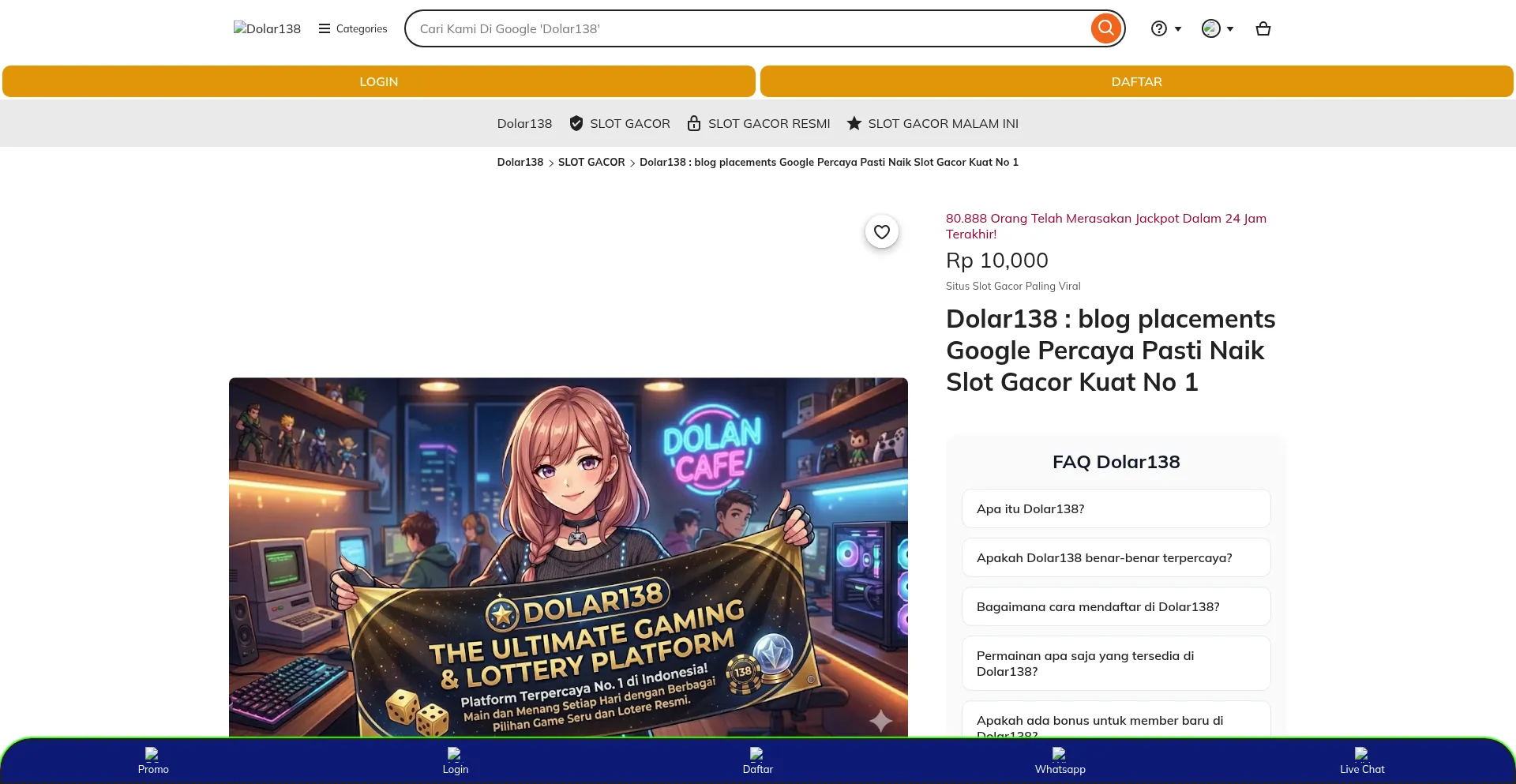Click the 'Rp 10,000' price text

click(x=997, y=260)
